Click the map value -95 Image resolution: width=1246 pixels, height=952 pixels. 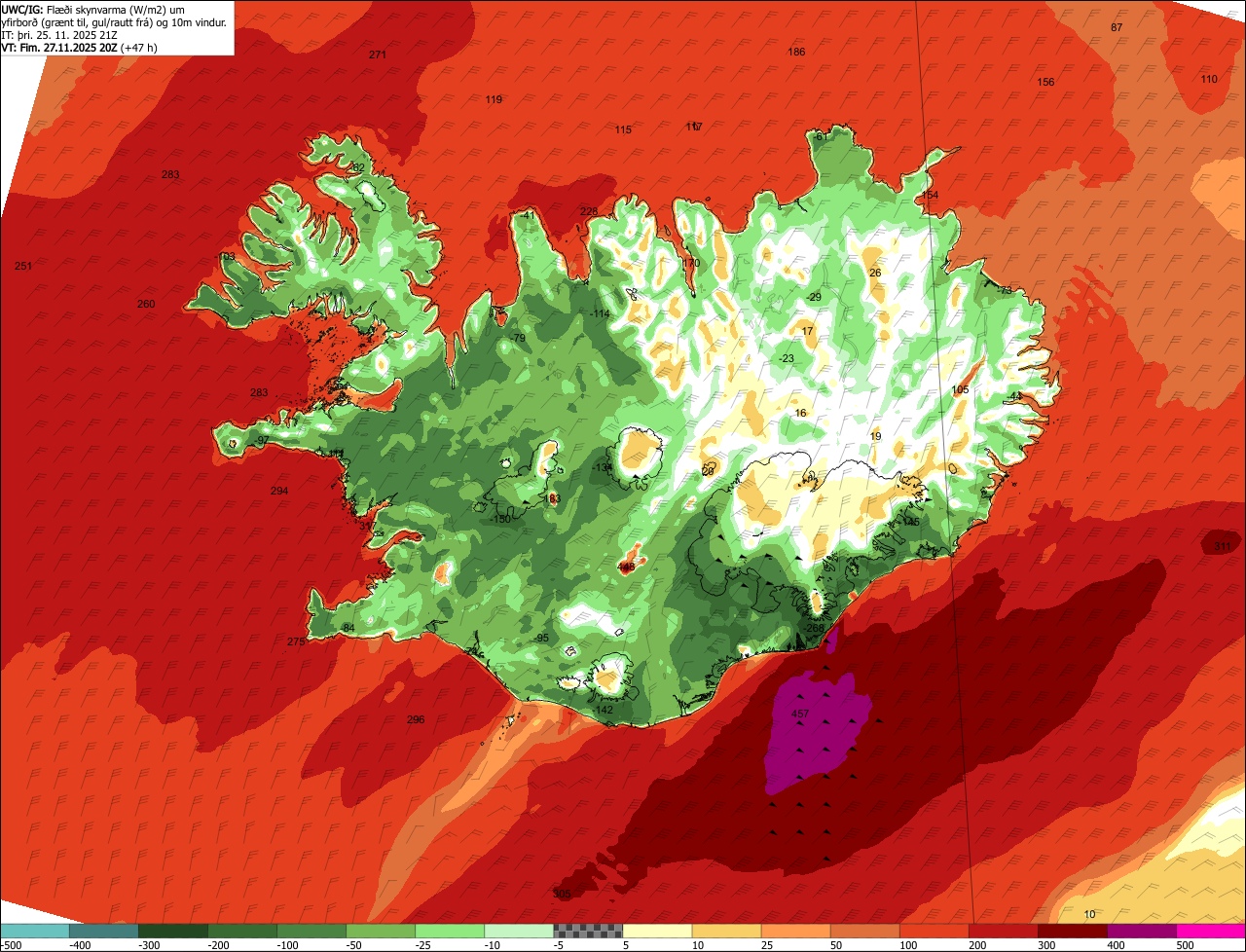pyautogui.click(x=541, y=638)
